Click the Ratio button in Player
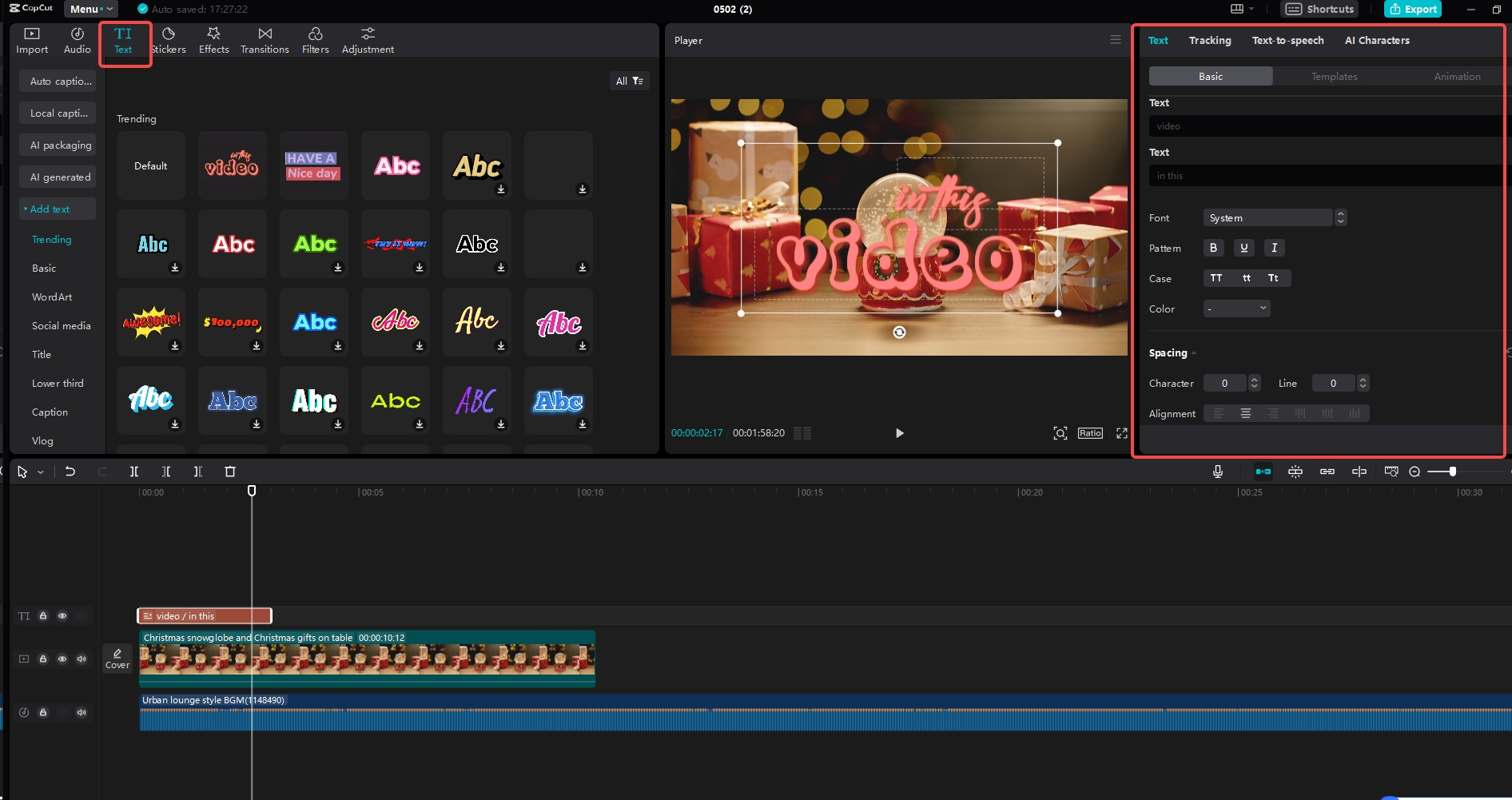The image size is (1512, 800). (x=1090, y=433)
